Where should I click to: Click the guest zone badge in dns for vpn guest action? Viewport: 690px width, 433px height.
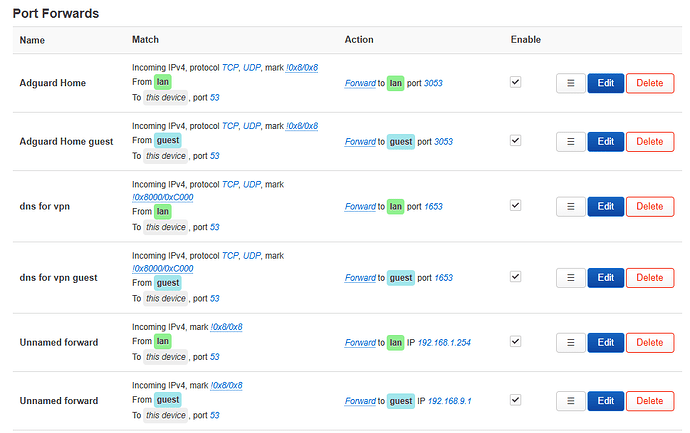click(x=400, y=277)
